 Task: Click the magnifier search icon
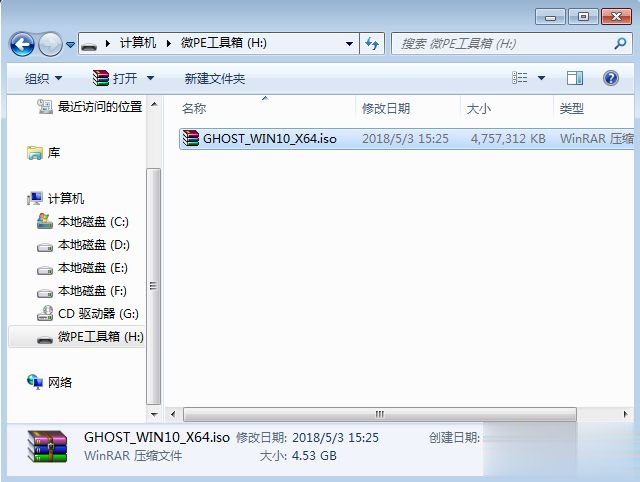click(620, 43)
